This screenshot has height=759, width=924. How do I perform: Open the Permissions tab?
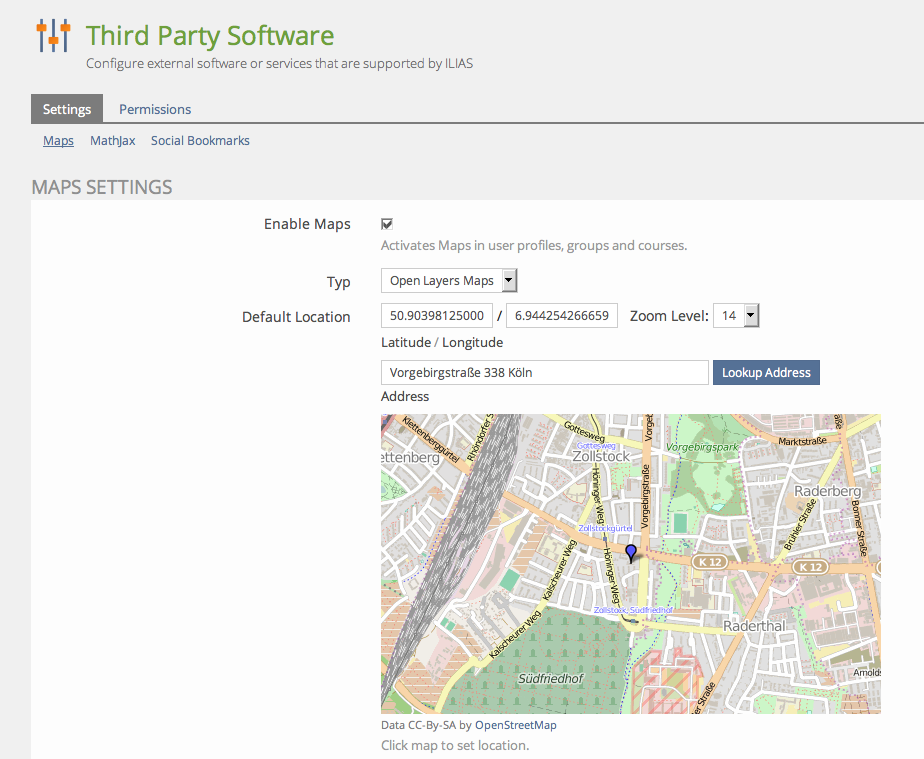(155, 109)
